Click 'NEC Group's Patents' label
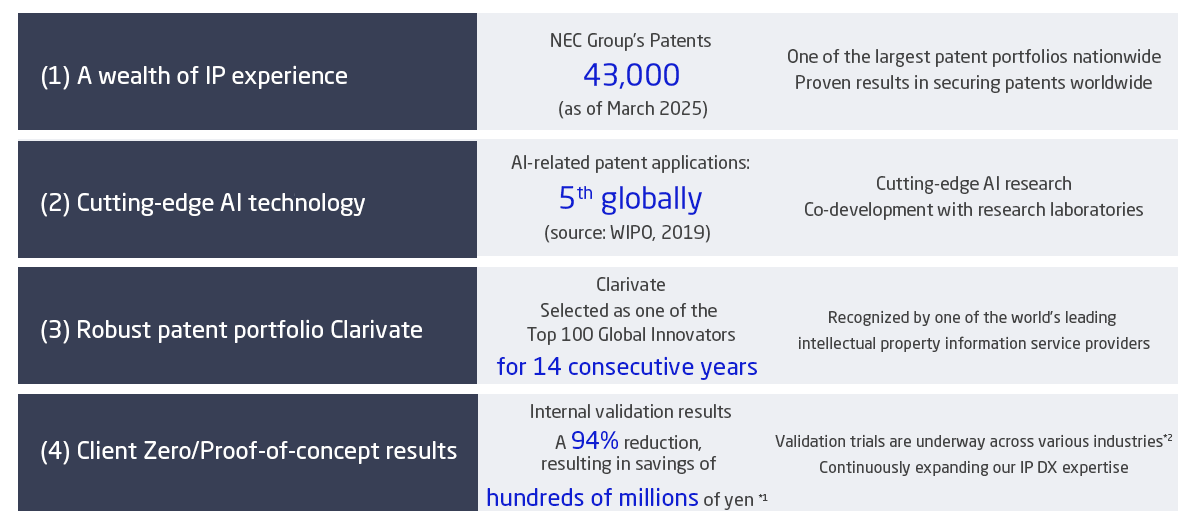The width and height of the screenshot is (1200, 525). [631, 41]
